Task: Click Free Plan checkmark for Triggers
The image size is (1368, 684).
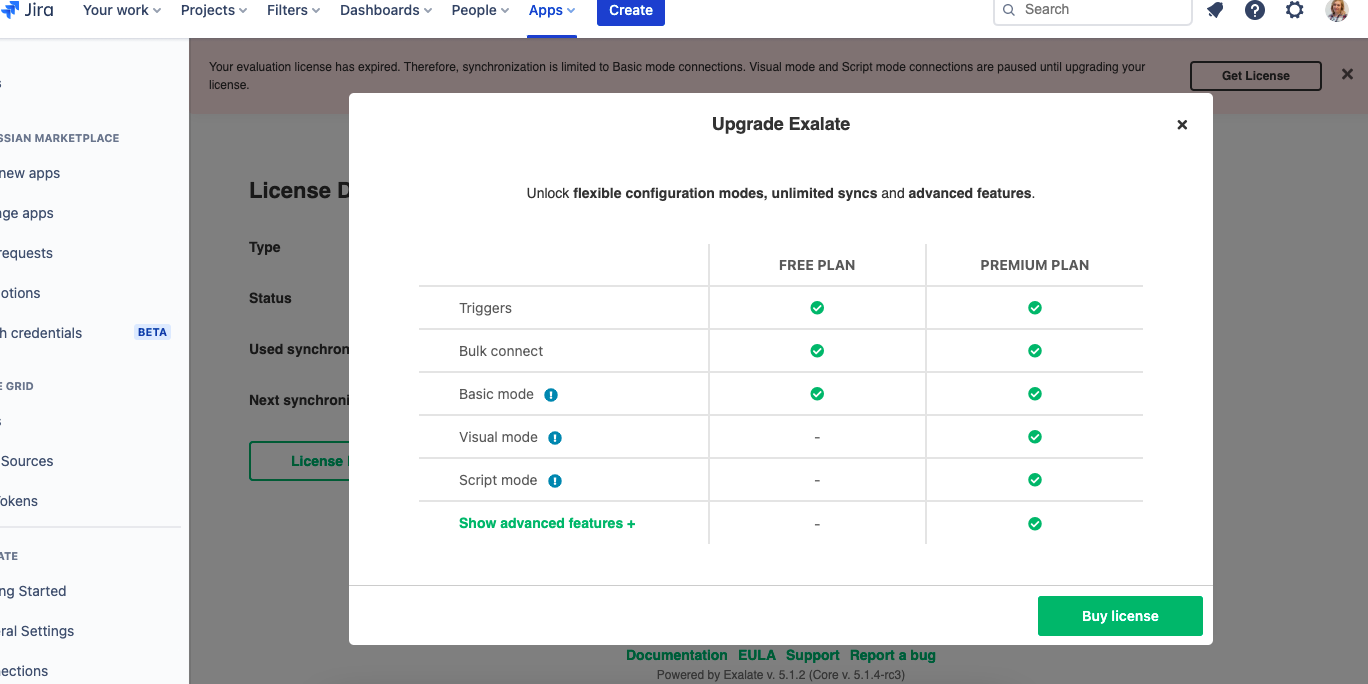Action: (x=817, y=308)
